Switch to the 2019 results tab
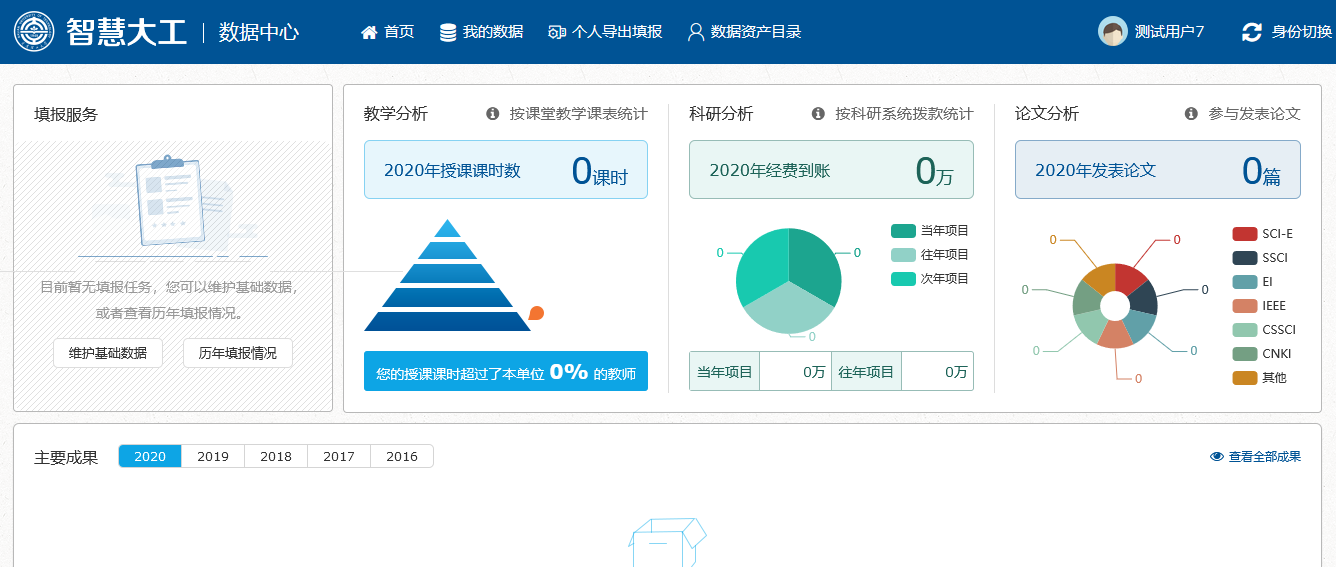The height and width of the screenshot is (567, 1336). [213, 456]
